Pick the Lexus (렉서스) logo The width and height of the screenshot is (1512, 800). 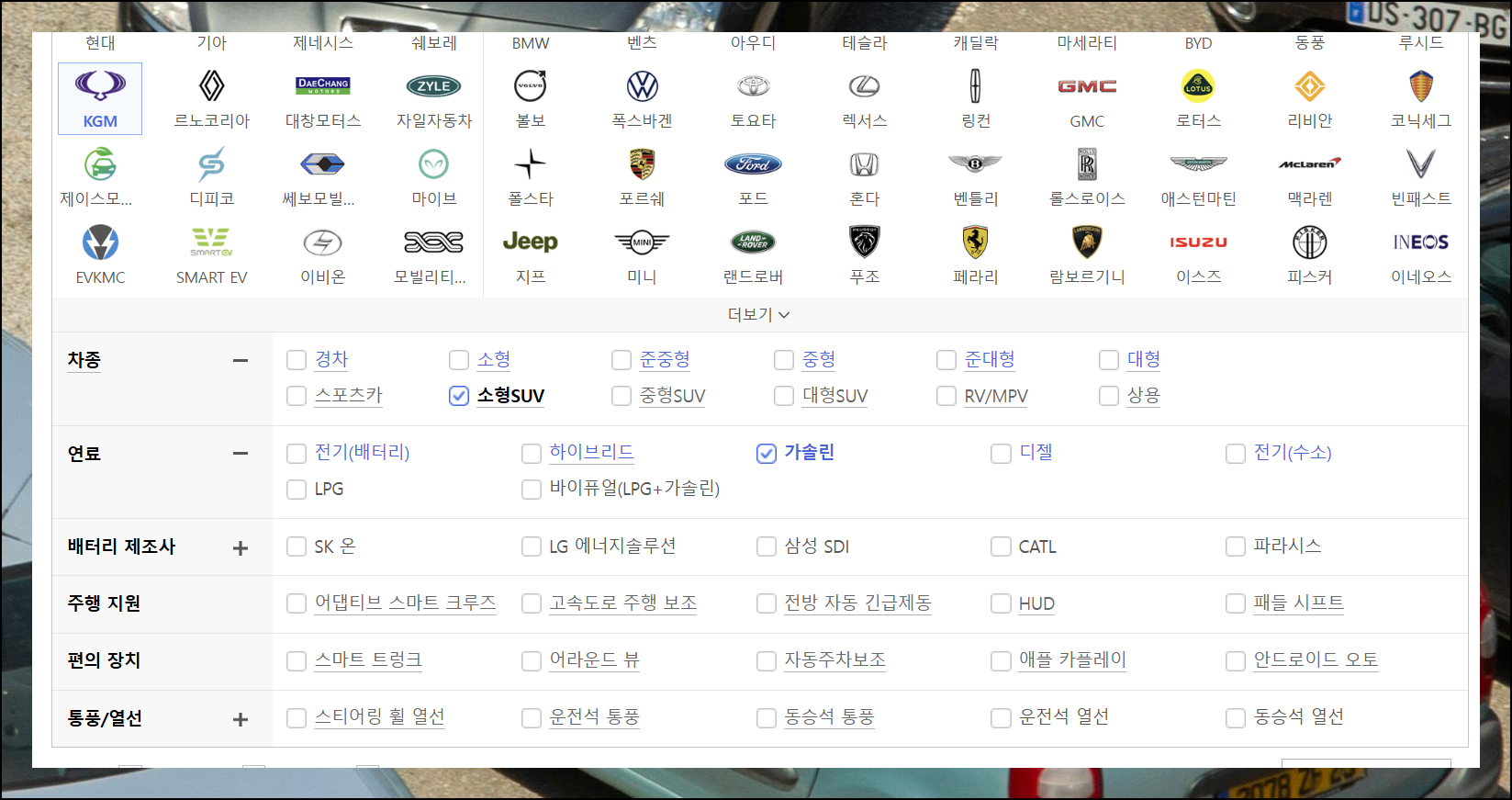coord(865,86)
